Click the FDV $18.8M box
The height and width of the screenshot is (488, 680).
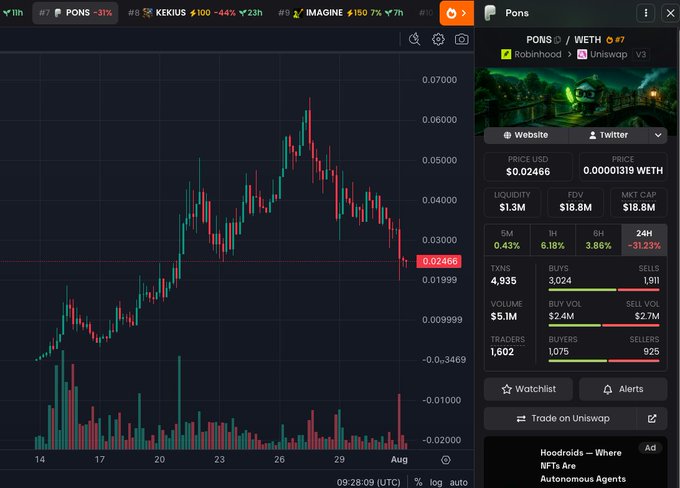575,202
